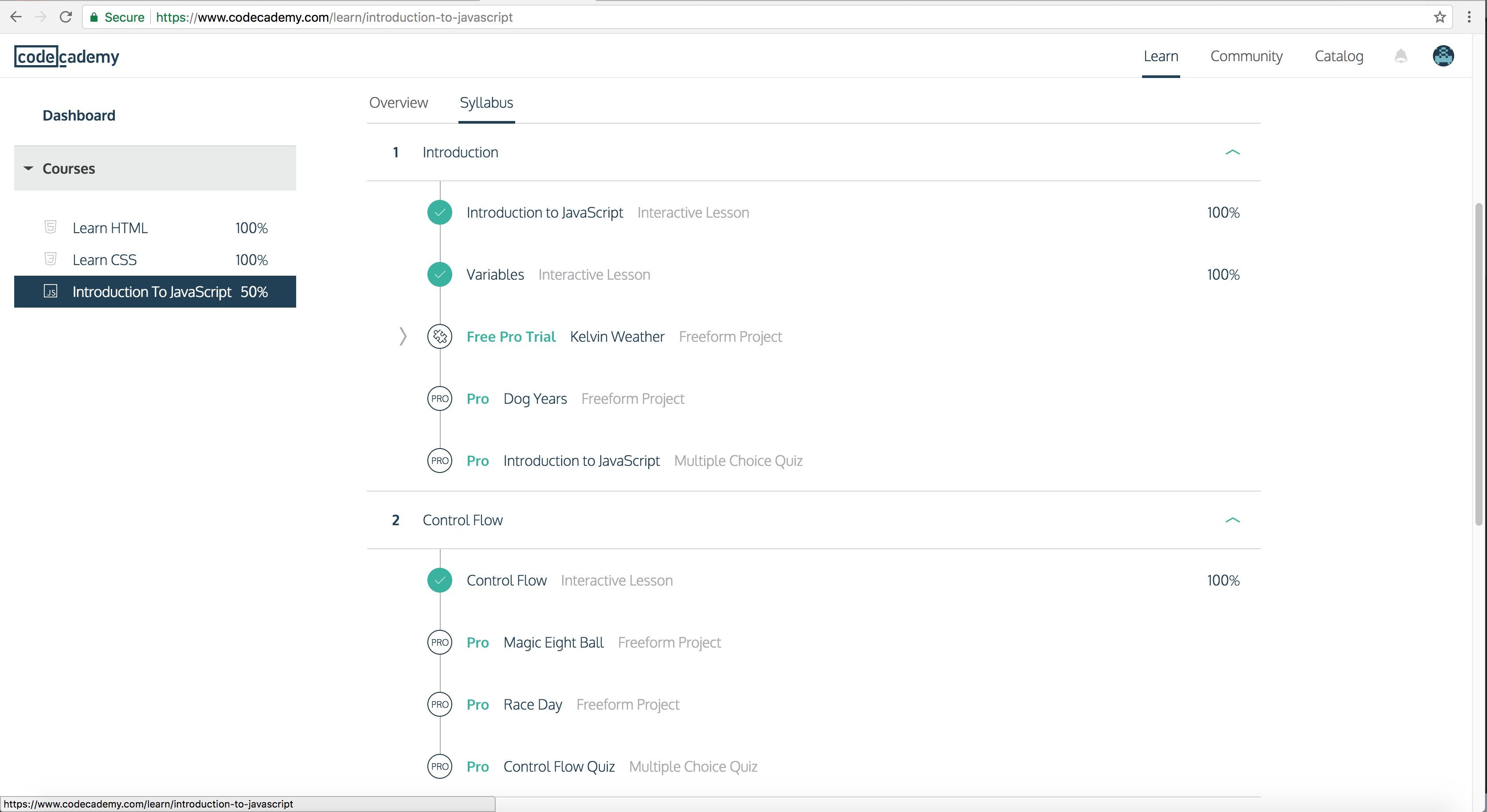This screenshot has width=1487, height=812.
Task: Click 50% progress in sidebar
Action: [254, 292]
